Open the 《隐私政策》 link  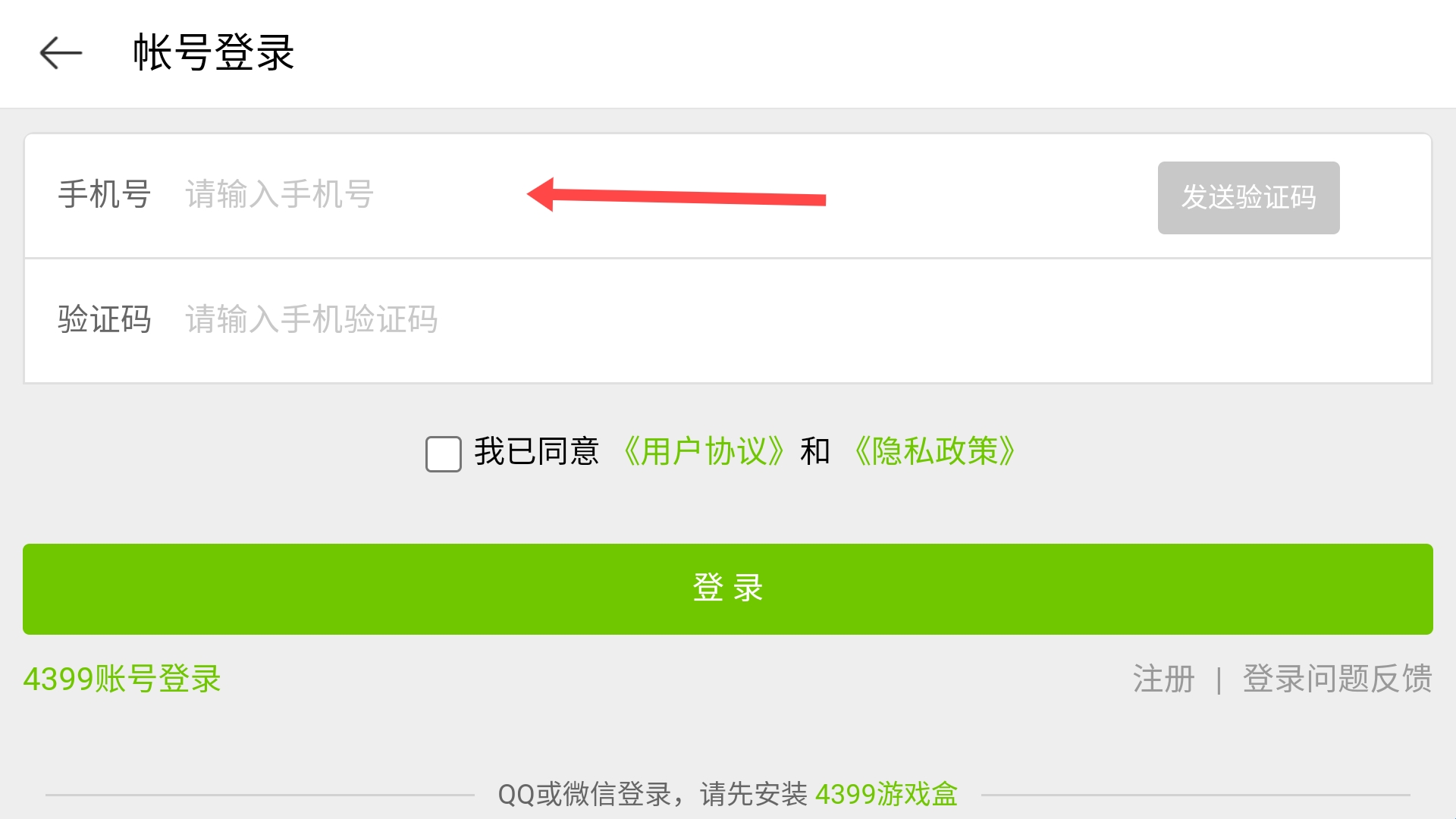[935, 452]
